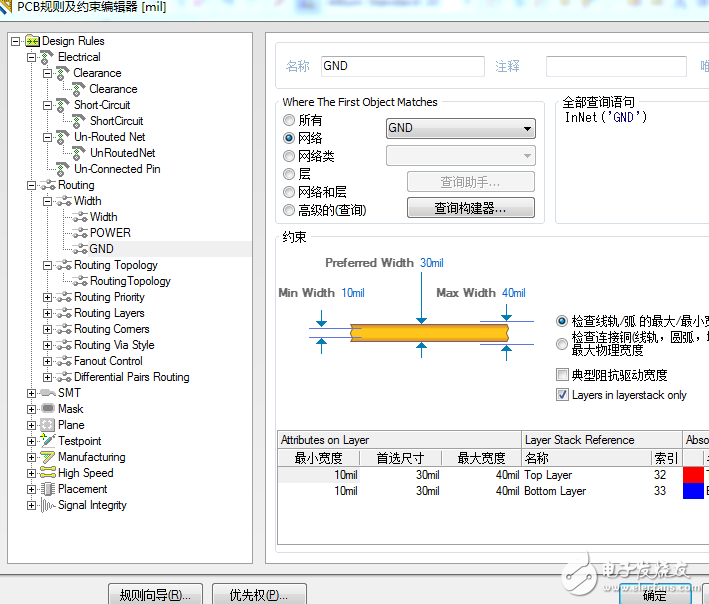The image size is (709, 604).
Task: Select the 所有 (All) radio button
Action: tap(288, 120)
